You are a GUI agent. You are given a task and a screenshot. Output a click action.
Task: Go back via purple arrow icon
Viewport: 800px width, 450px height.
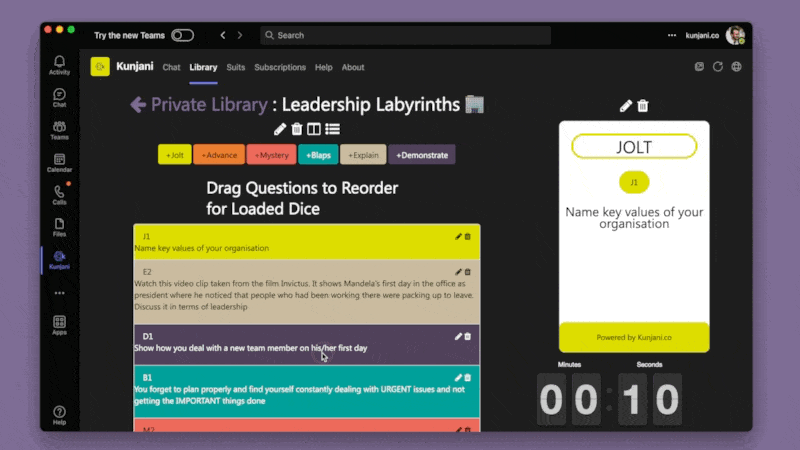click(138, 105)
